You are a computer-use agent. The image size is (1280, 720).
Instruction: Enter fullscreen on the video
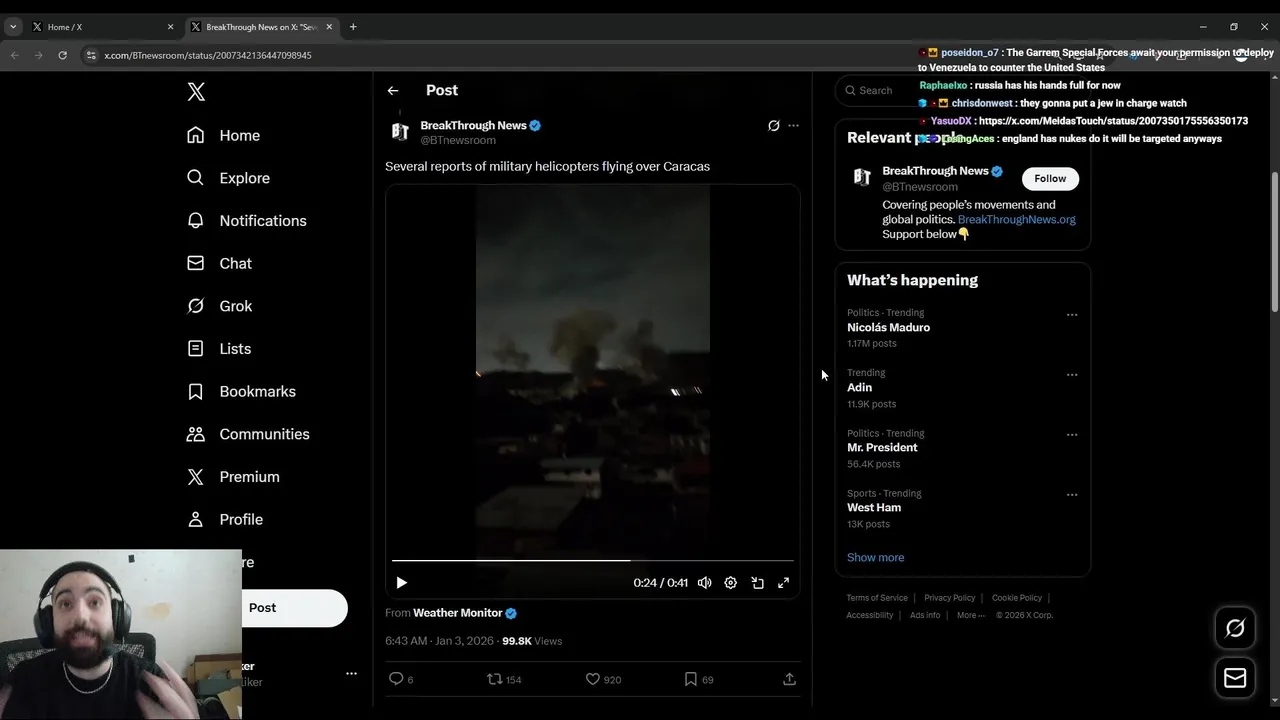point(784,583)
